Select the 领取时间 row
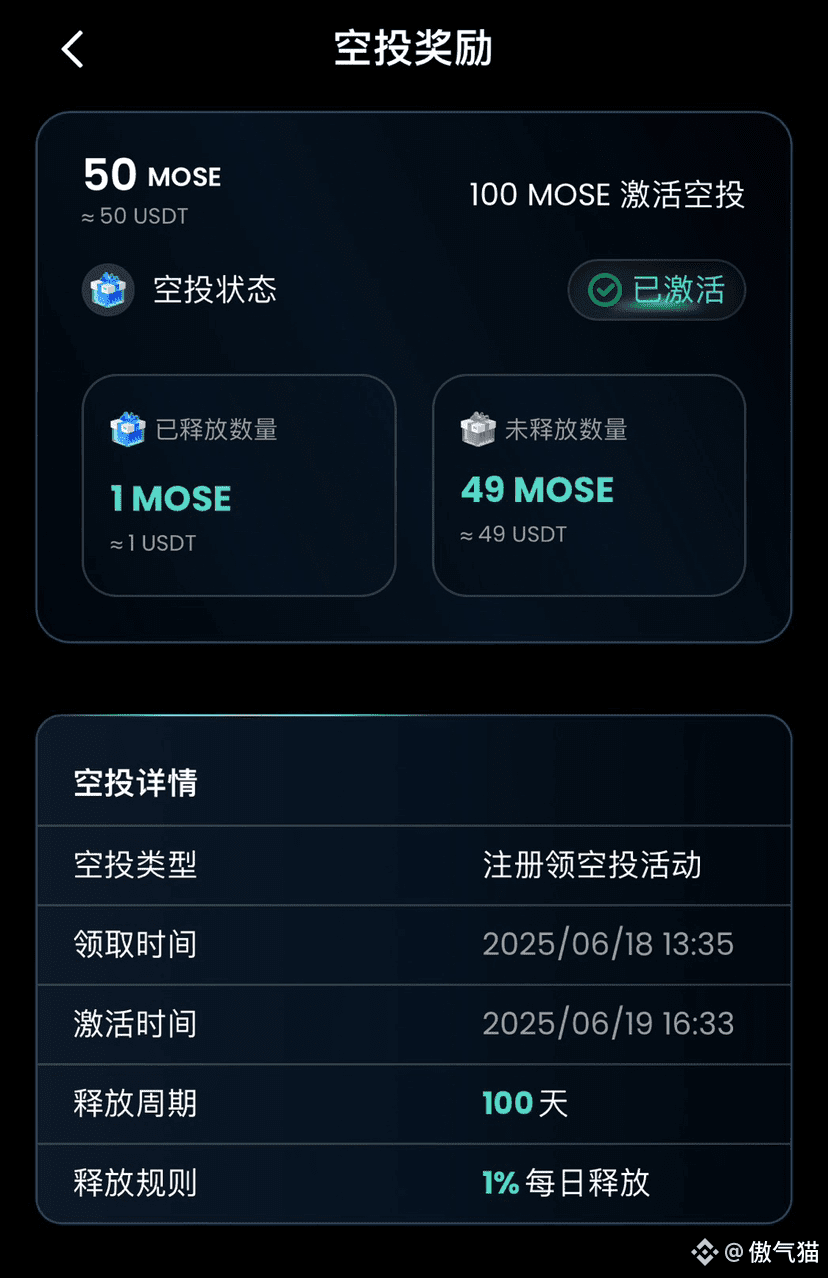This screenshot has width=828, height=1278. pyautogui.click(x=414, y=945)
